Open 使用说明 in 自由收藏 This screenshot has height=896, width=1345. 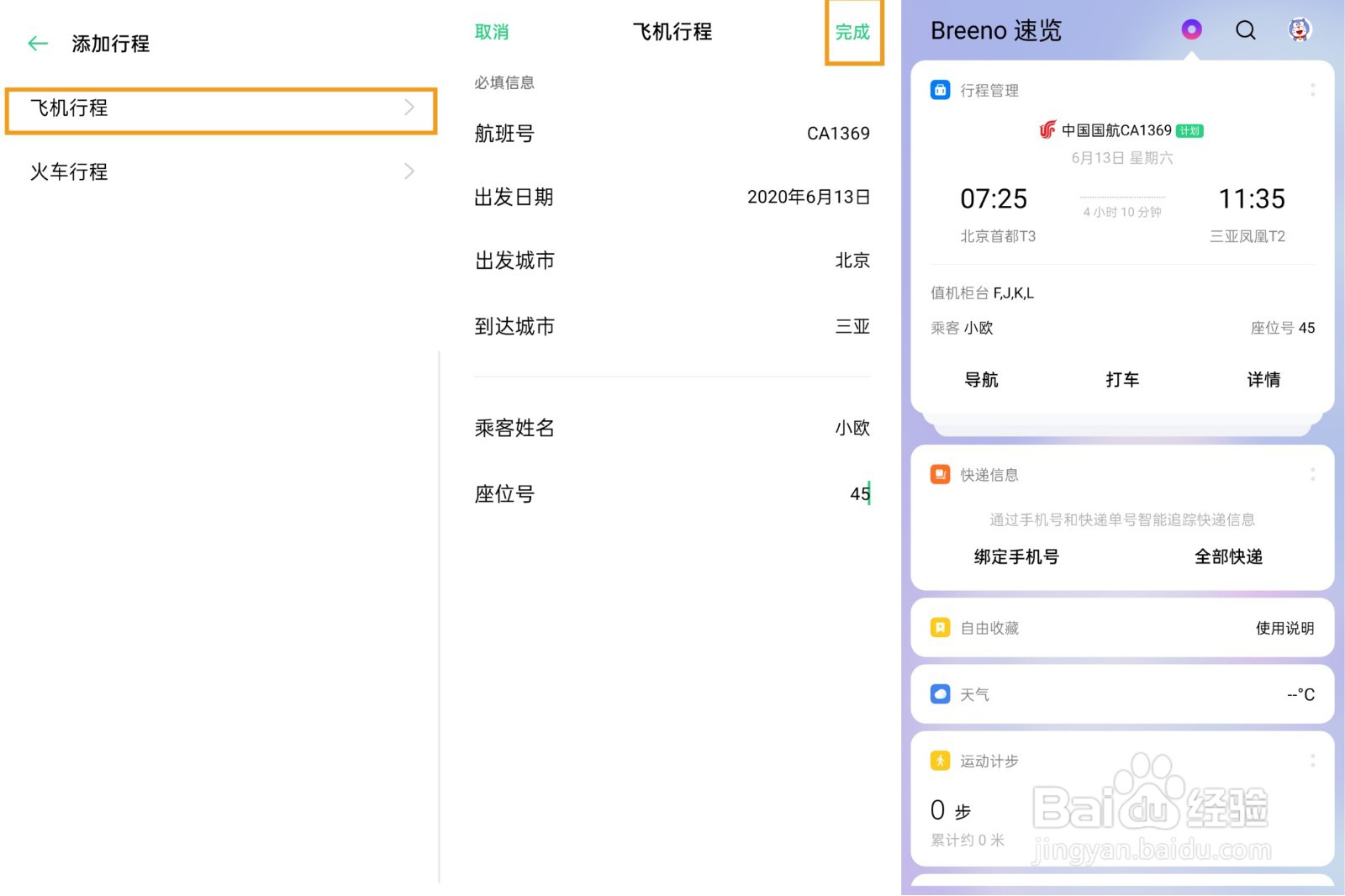(x=1284, y=628)
